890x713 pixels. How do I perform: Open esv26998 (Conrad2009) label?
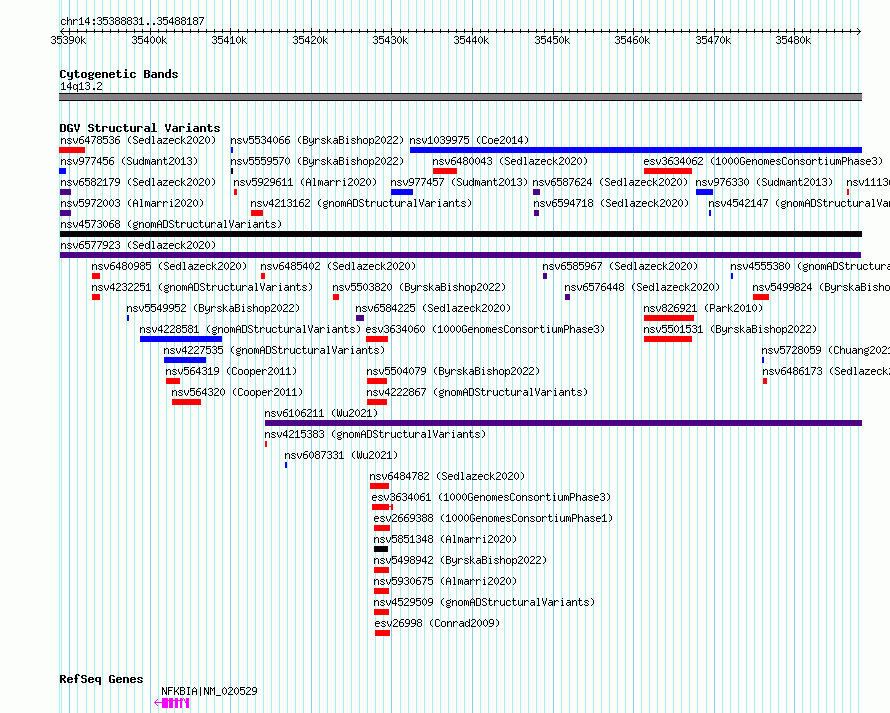coord(437,623)
